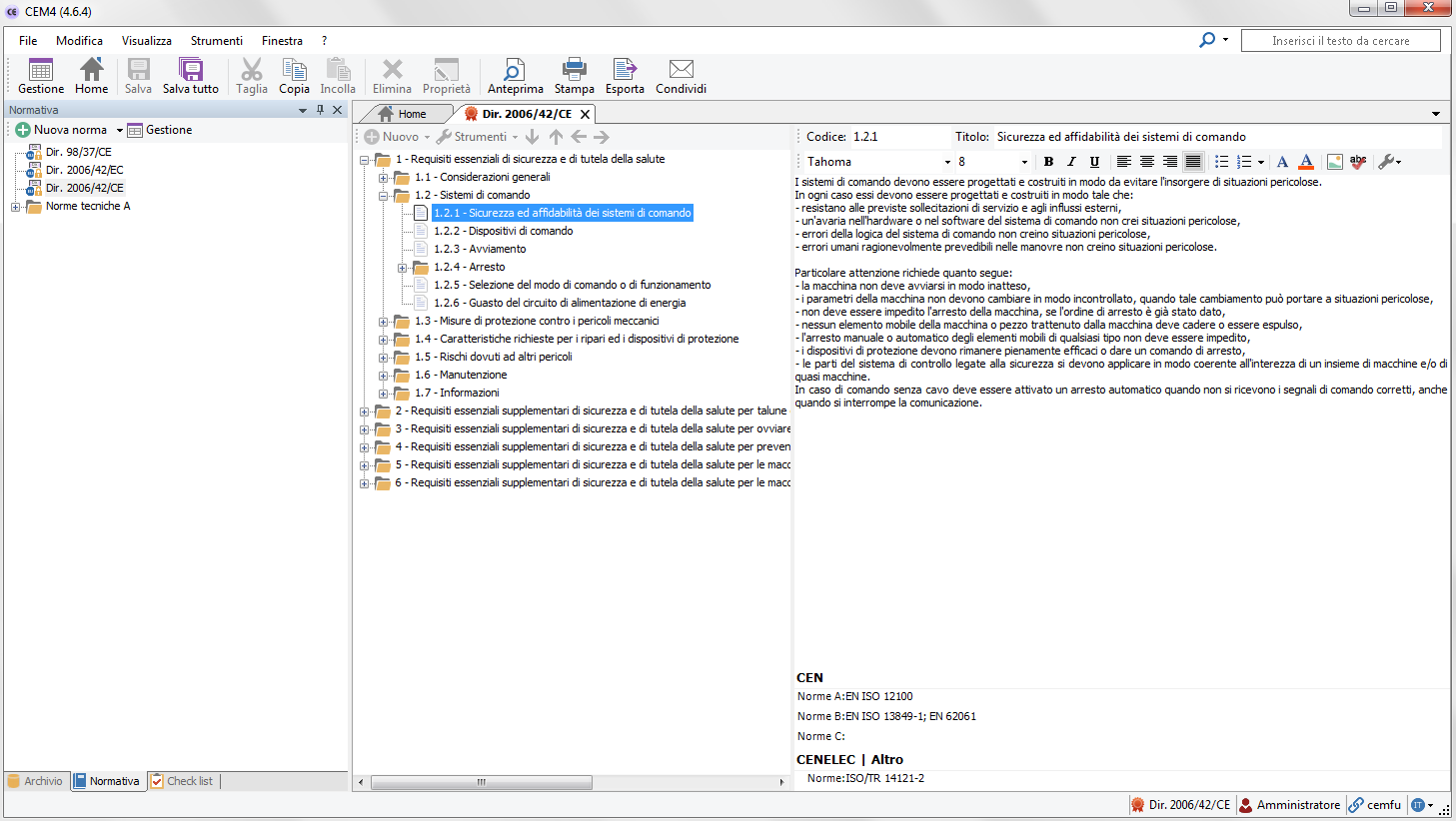Expand the 1.2.4 - Arresto tree node

[402, 268]
